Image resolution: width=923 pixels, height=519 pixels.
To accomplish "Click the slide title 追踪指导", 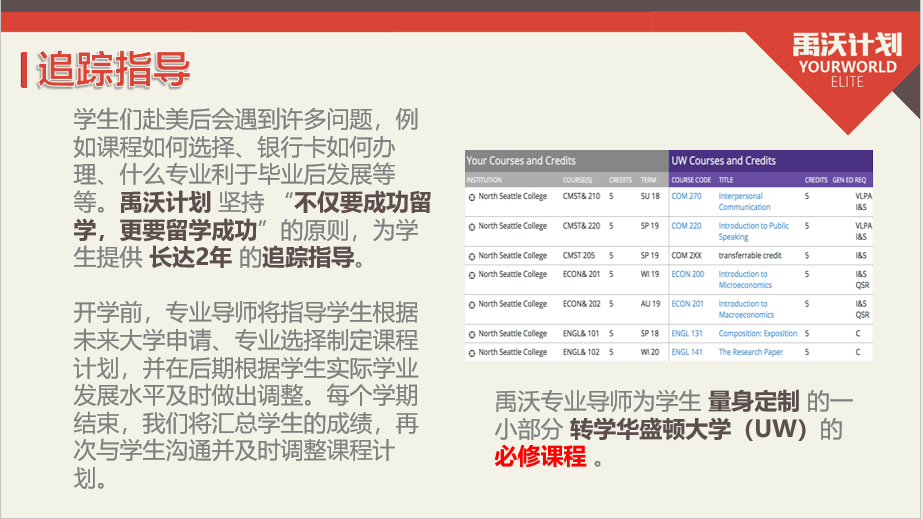I will point(112,71).
